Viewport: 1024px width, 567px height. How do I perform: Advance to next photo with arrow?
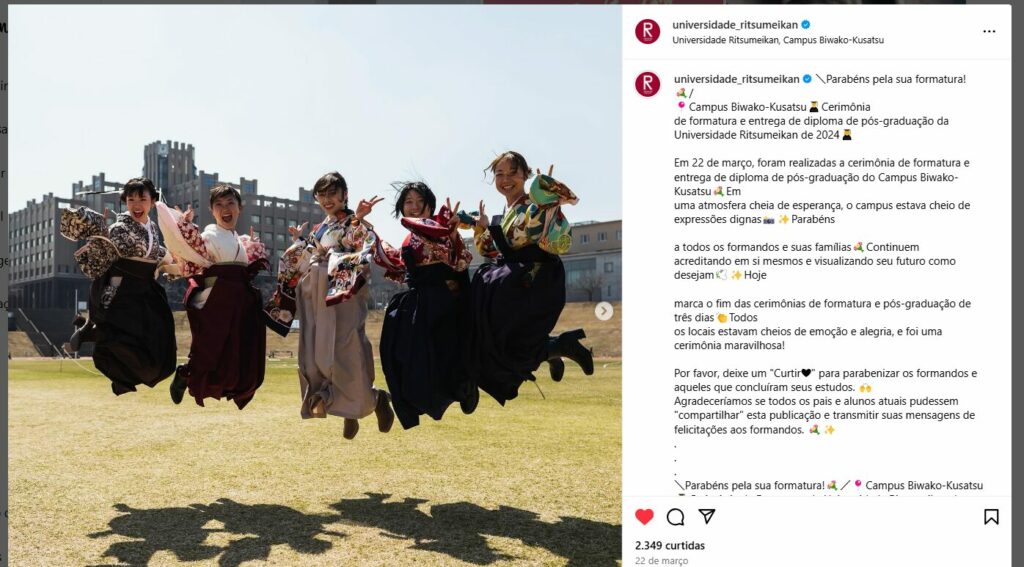click(603, 311)
